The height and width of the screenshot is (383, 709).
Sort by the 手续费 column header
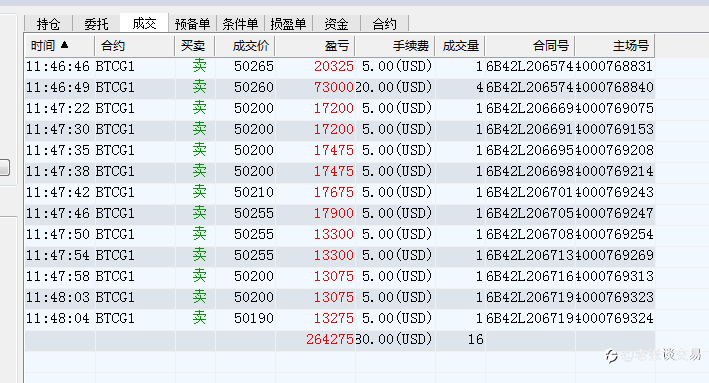[x=395, y=46]
